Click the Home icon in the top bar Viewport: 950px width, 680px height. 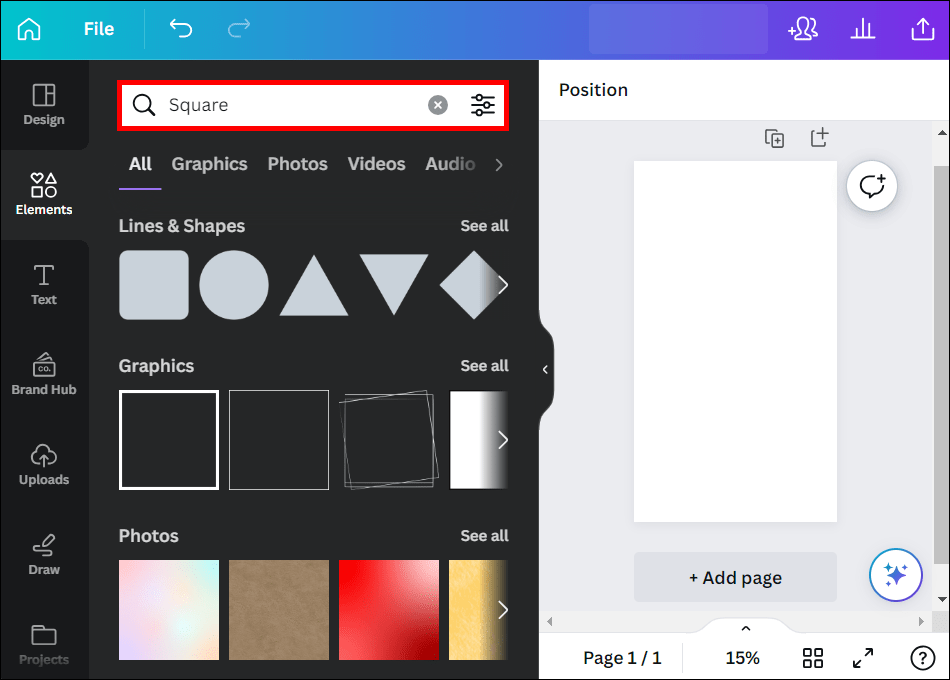pyautogui.click(x=28, y=29)
